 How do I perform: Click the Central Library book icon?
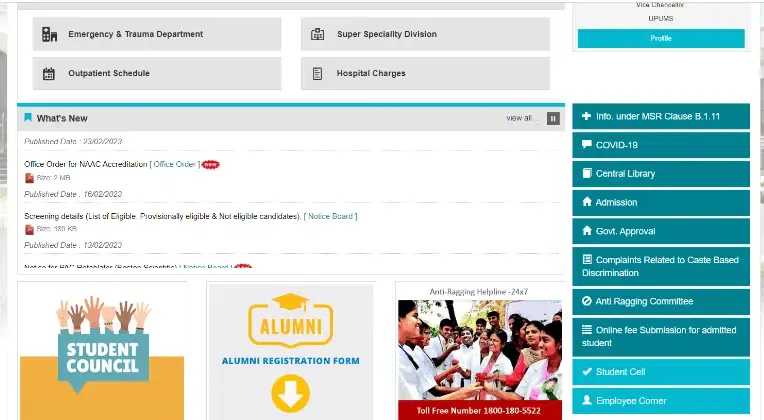[x=586, y=173]
